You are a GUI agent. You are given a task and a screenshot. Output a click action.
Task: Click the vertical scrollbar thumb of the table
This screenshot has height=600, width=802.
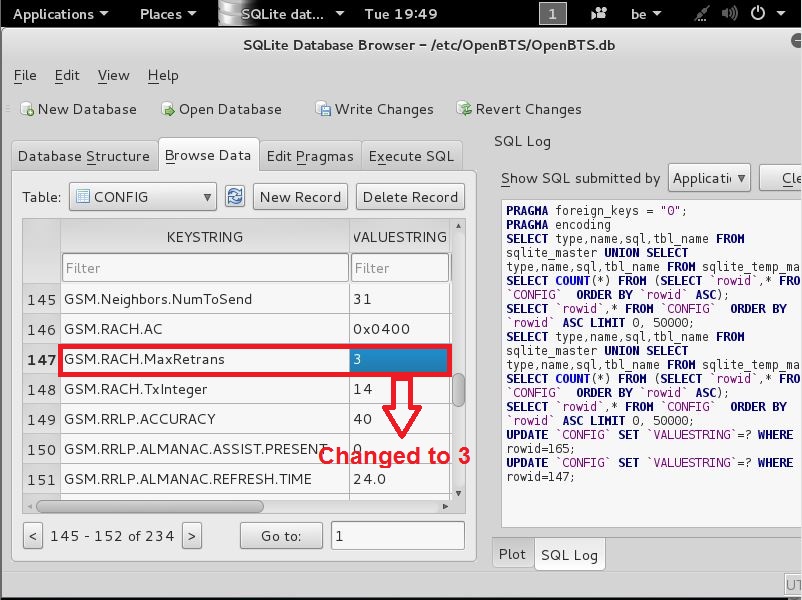coord(458,389)
